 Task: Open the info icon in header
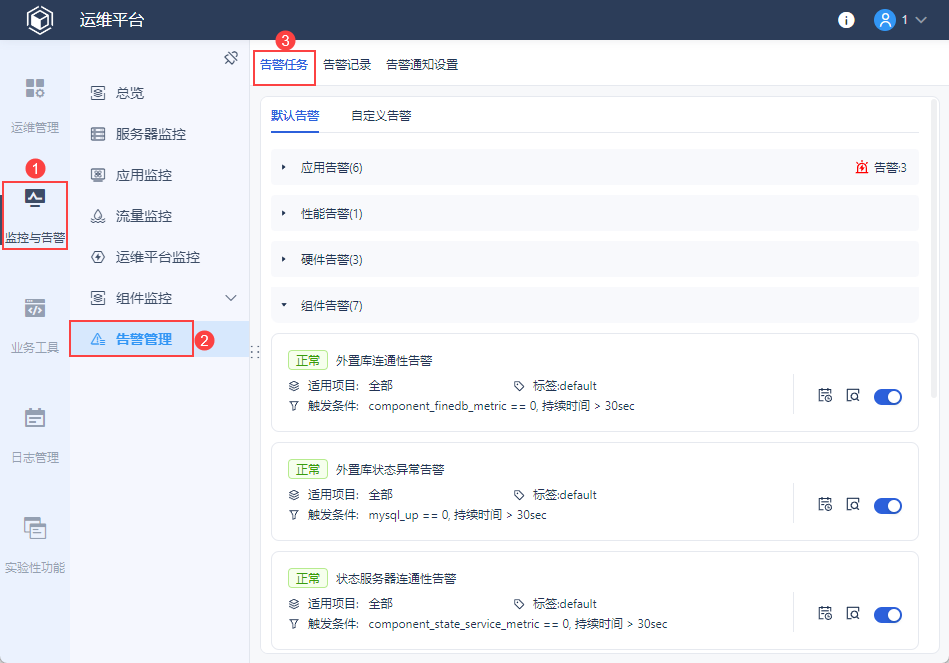(846, 20)
